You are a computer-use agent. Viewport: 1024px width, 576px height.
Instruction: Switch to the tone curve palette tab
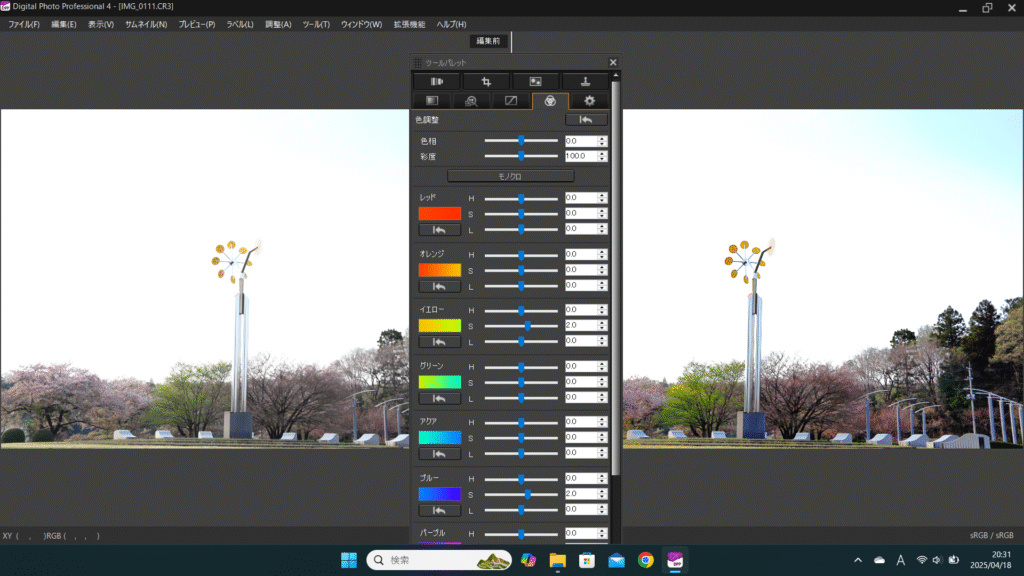pyautogui.click(x=510, y=101)
